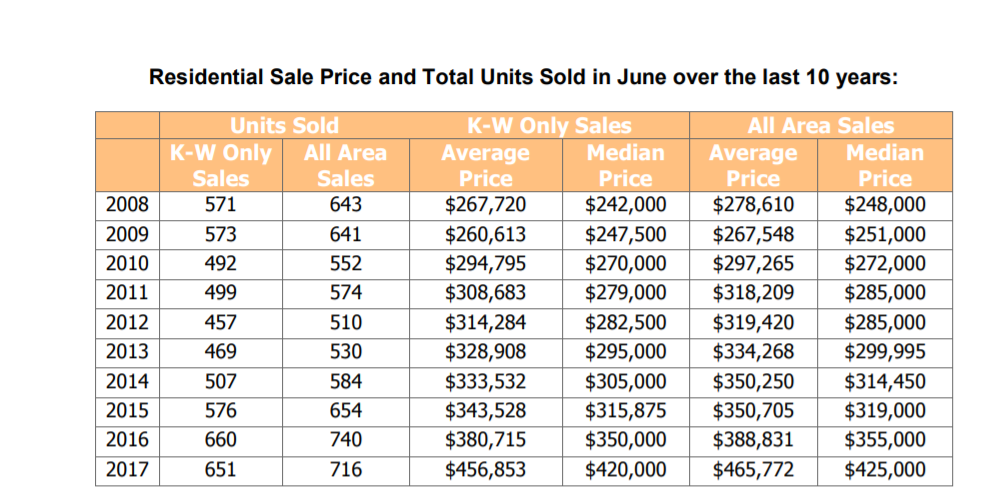Click the $456,853 average price cell
The image size is (1006, 496).
click(485, 469)
